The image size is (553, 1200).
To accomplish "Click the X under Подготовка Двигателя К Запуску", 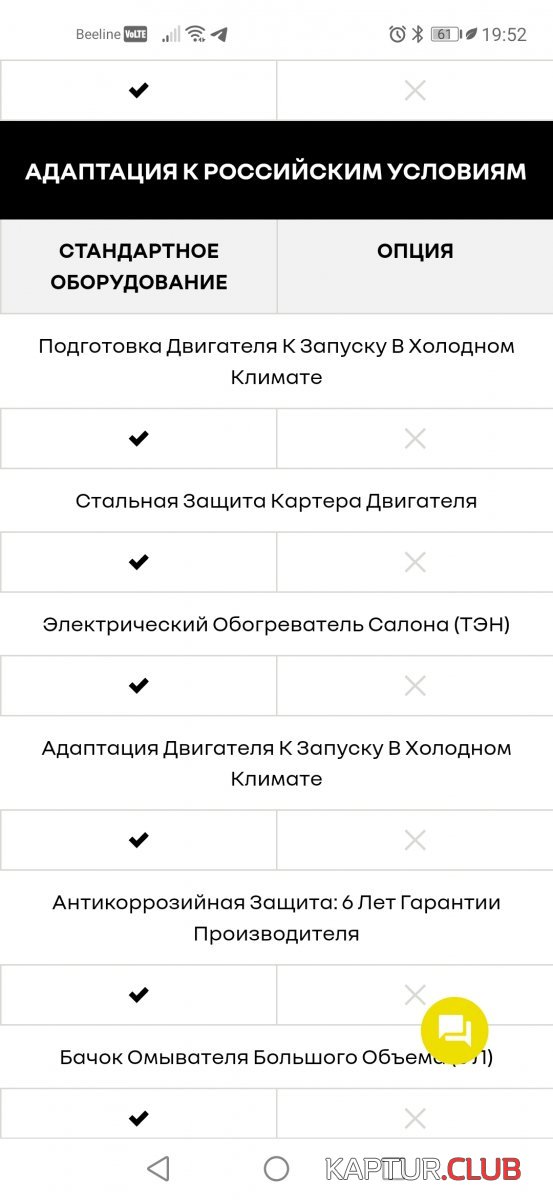I will [x=415, y=438].
